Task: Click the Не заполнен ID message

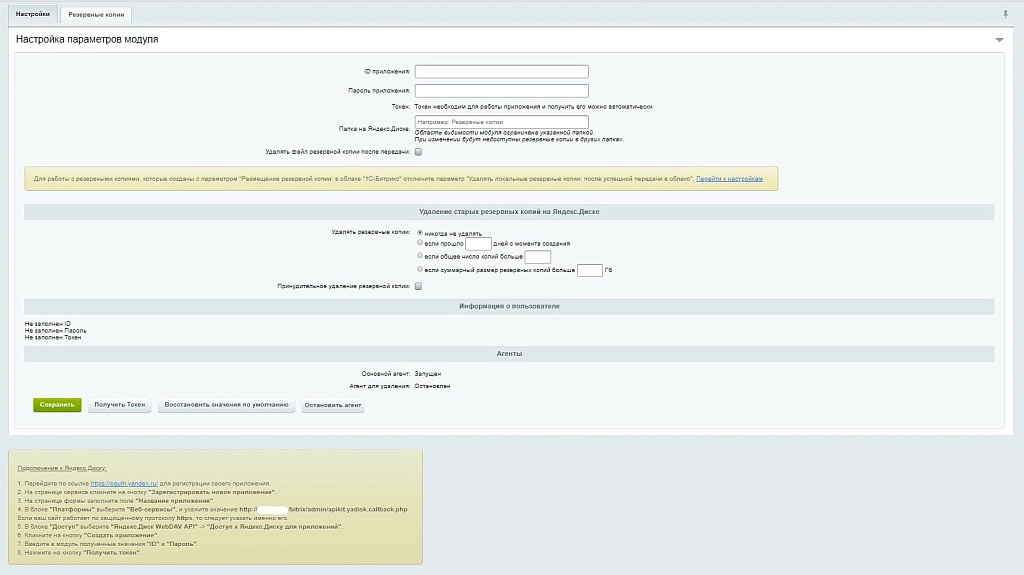Action: point(48,323)
